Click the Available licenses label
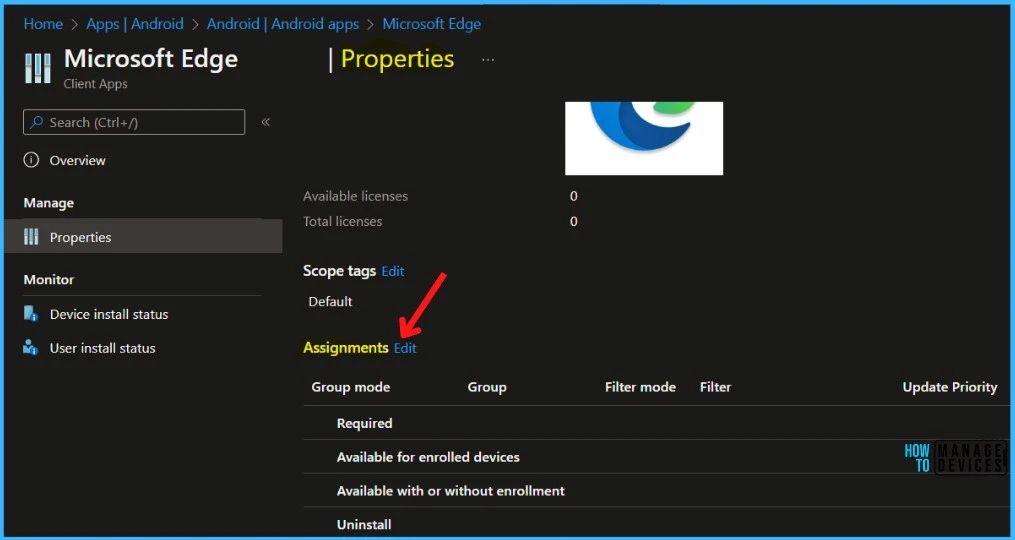Image resolution: width=1015 pixels, height=540 pixels. (355, 196)
